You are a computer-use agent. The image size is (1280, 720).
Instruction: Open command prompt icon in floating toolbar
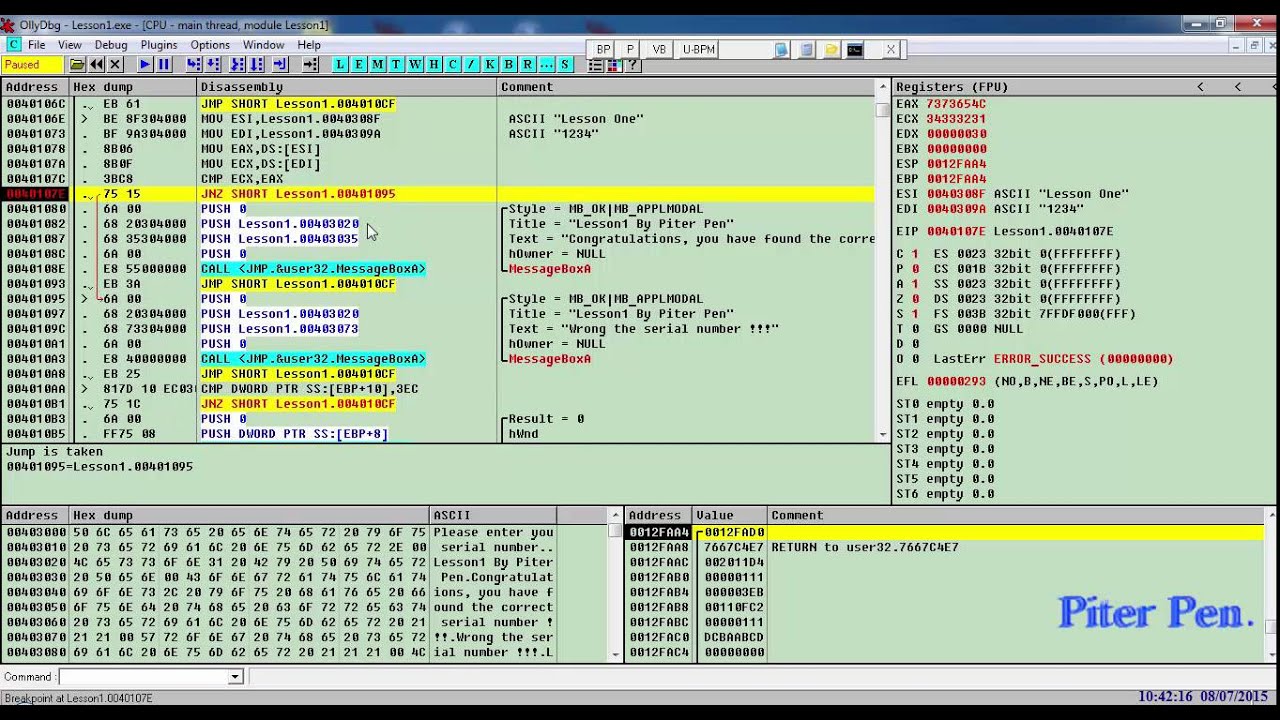pos(855,49)
